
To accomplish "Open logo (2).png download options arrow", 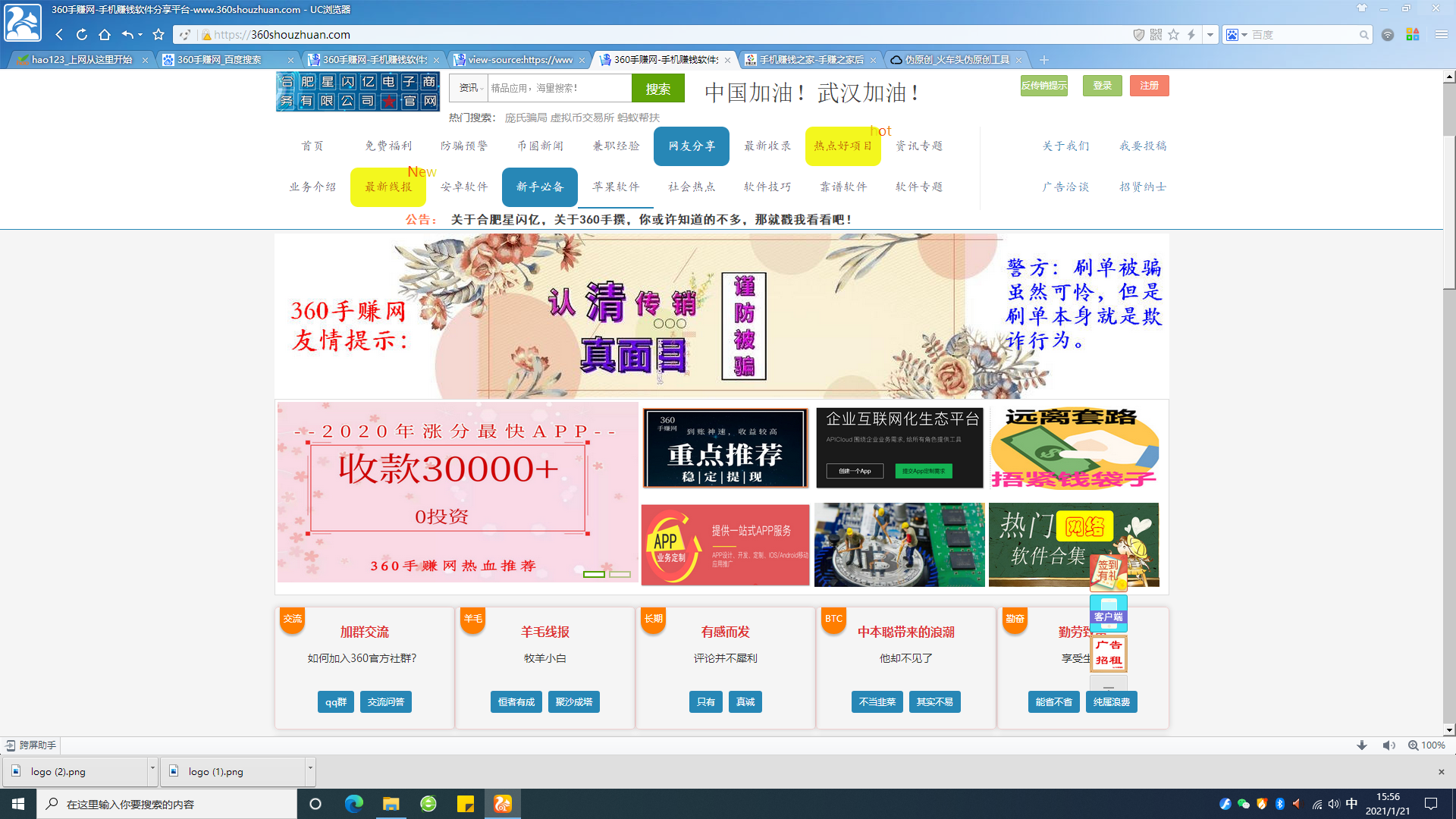I will click(x=152, y=771).
